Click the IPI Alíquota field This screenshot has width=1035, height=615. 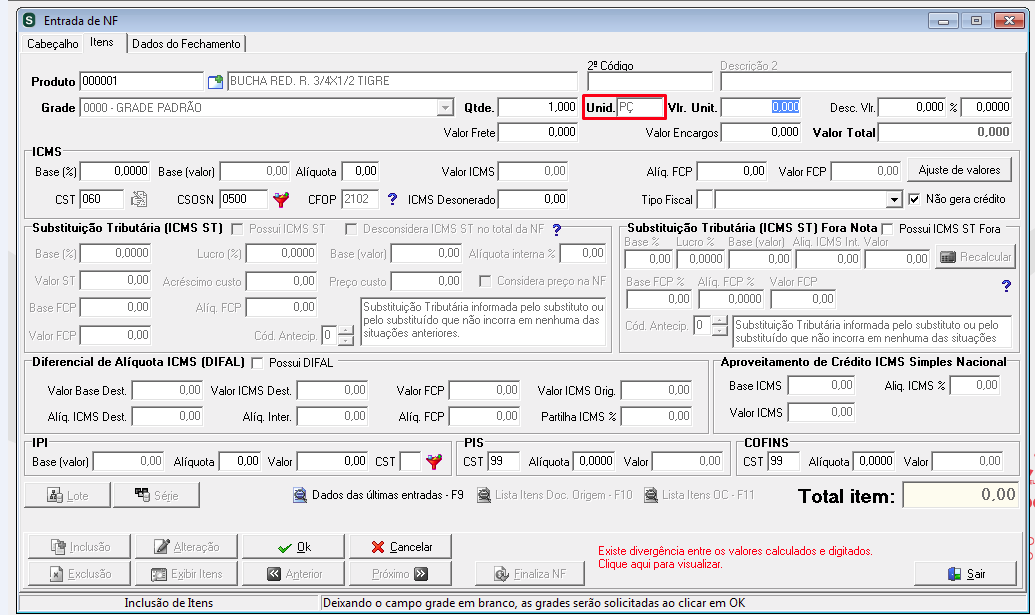click(x=240, y=461)
